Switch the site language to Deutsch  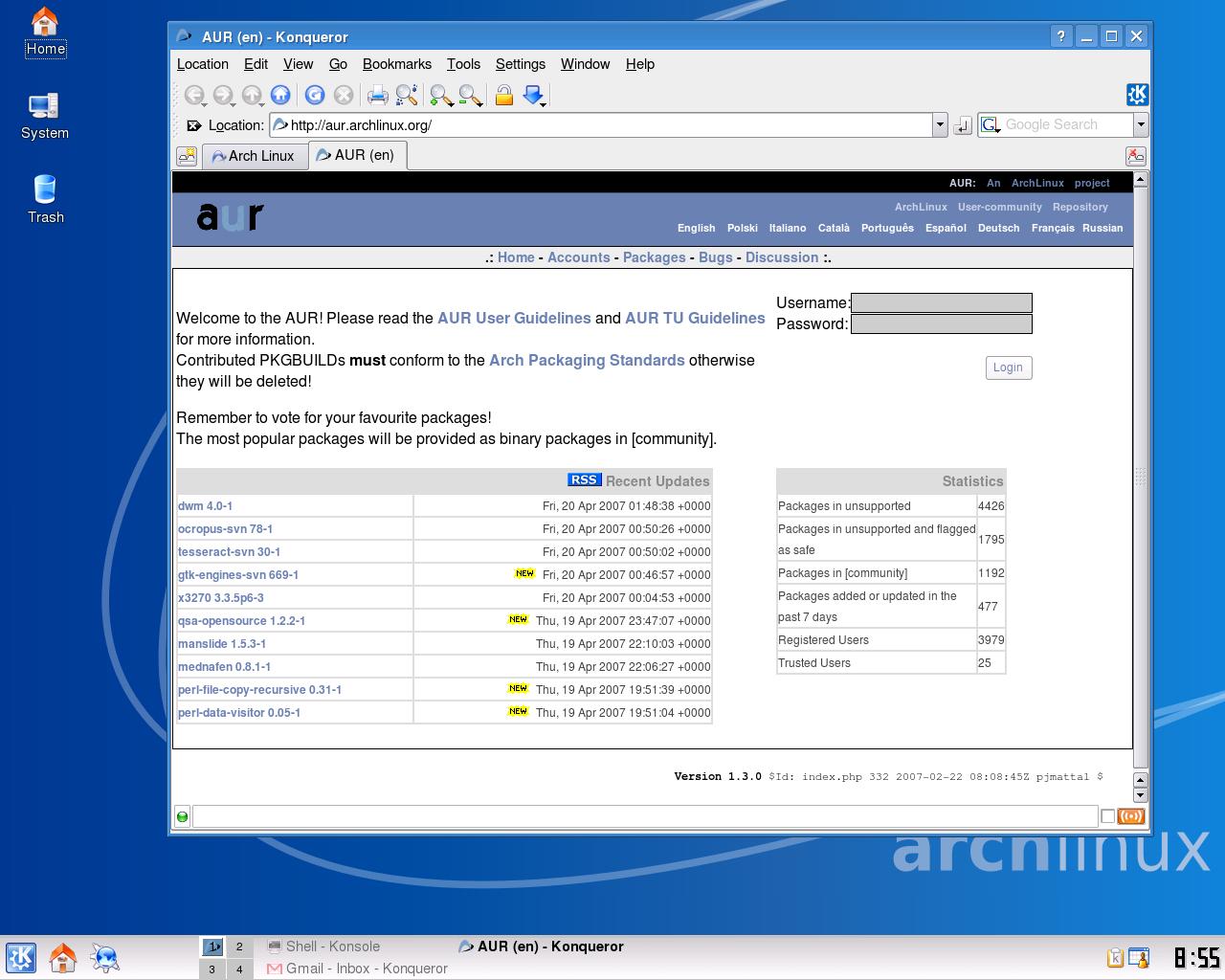[998, 228]
